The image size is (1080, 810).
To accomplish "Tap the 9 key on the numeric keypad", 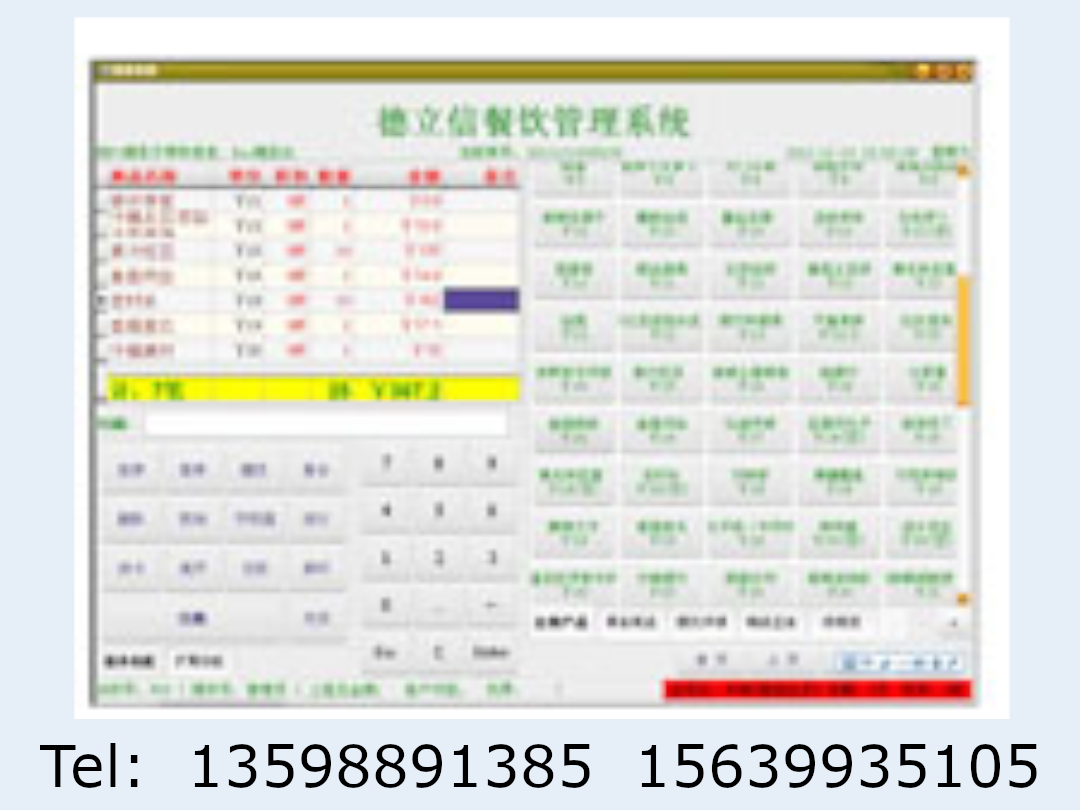I will coord(491,464).
